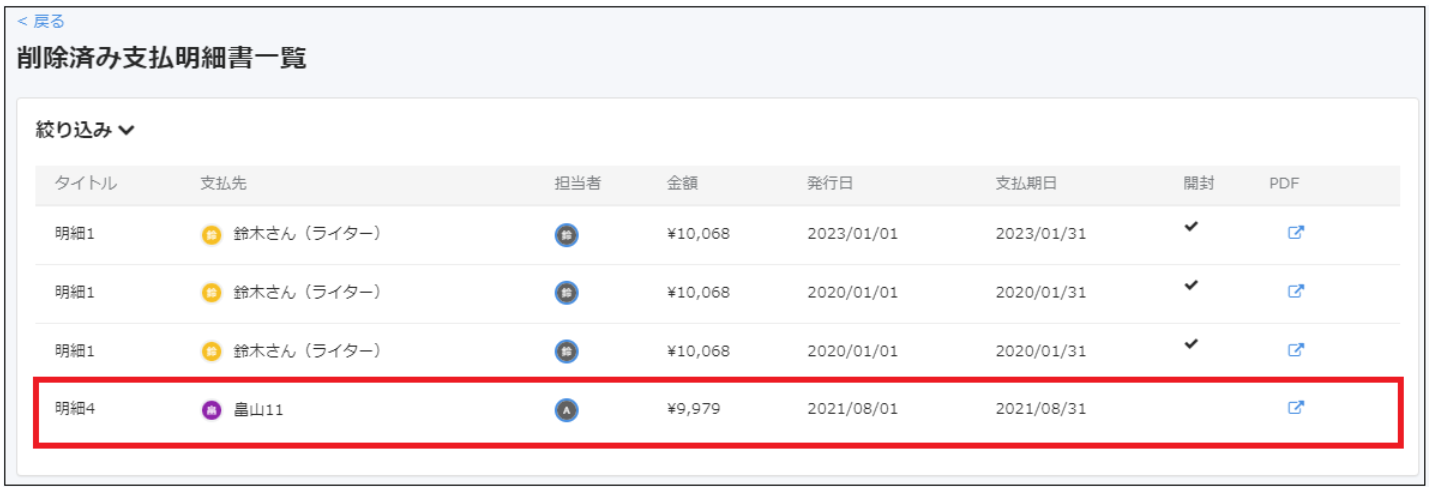This screenshot has height=495, width=1430.
Task: Click the 担当者 column header
Action: [x=578, y=184]
